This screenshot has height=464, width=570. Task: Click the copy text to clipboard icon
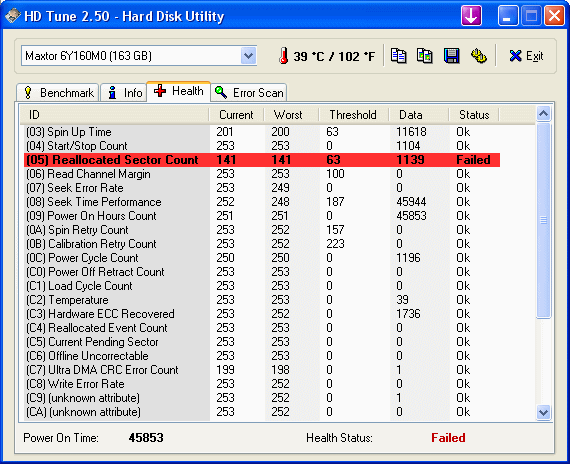398,56
